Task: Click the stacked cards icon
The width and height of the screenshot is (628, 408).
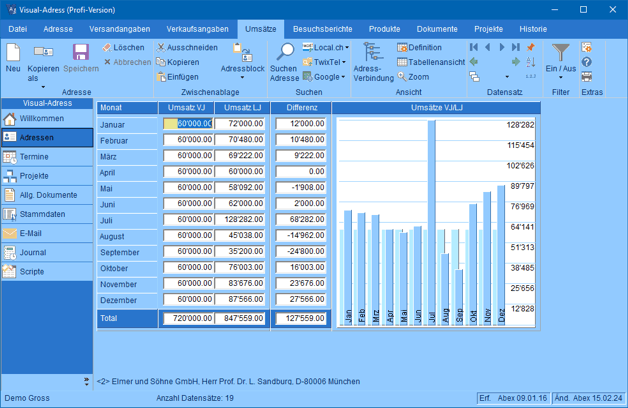Action: (x=475, y=76)
